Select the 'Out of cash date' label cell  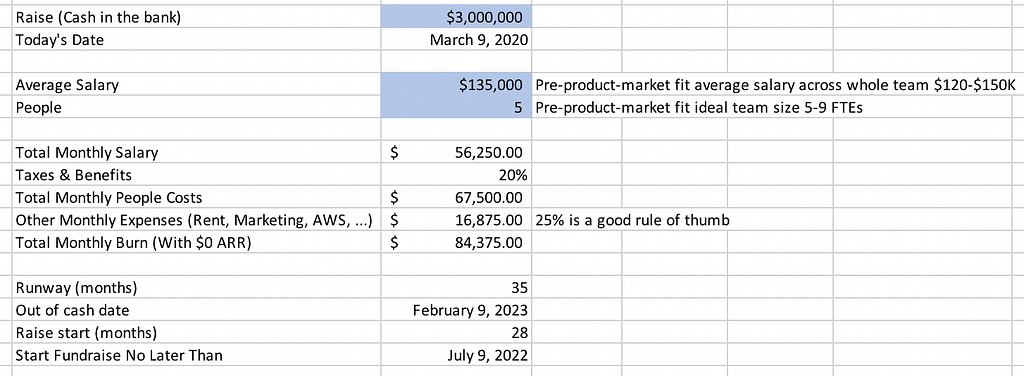coord(197,310)
